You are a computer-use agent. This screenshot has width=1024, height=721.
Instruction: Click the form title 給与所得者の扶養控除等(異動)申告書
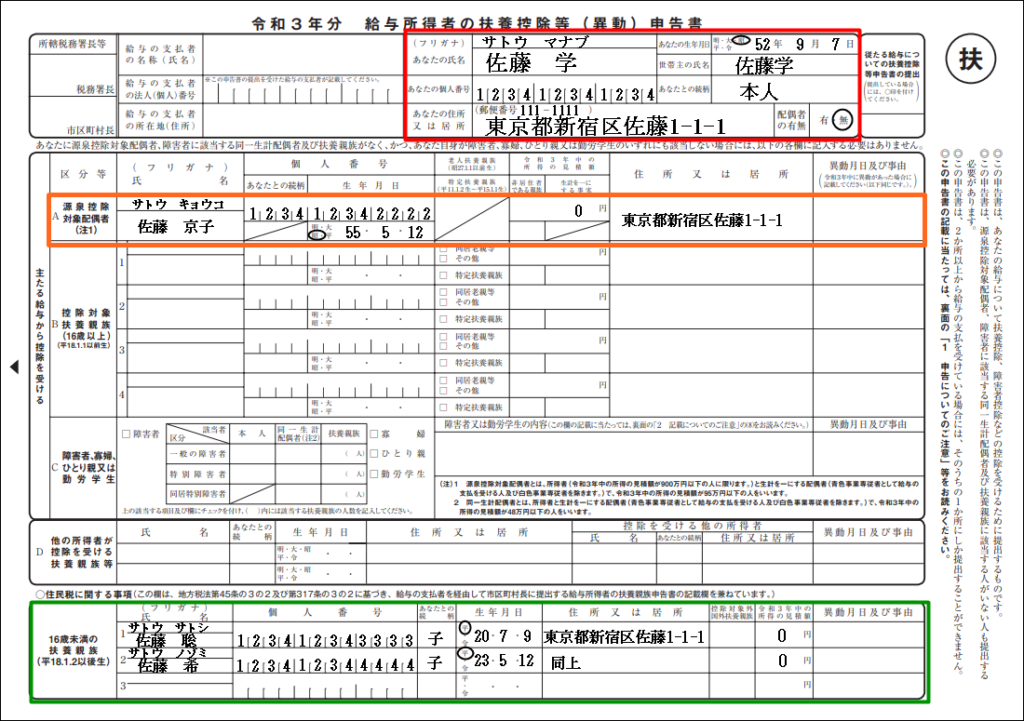pyautogui.click(x=533, y=24)
